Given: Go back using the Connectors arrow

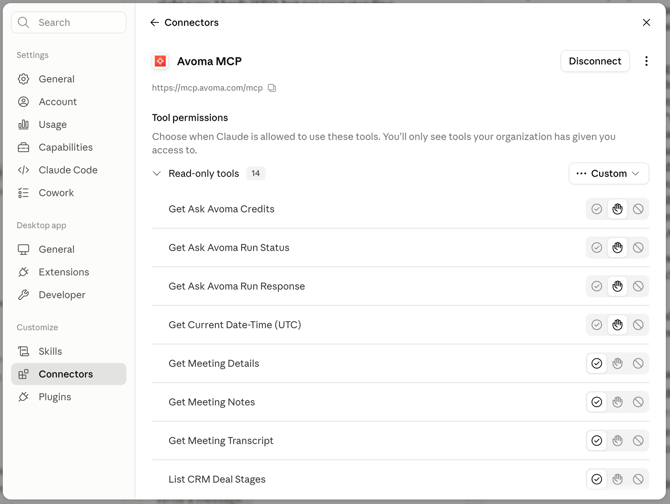Looking at the screenshot, I should click(155, 23).
